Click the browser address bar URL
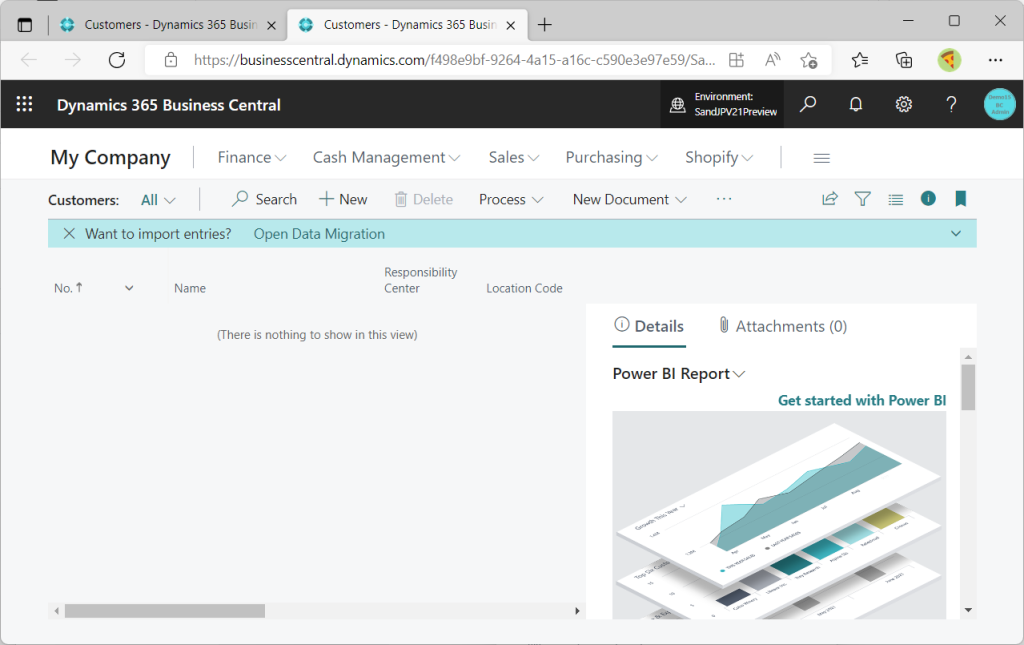1024x645 pixels. pyautogui.click(x=454, y=60)
